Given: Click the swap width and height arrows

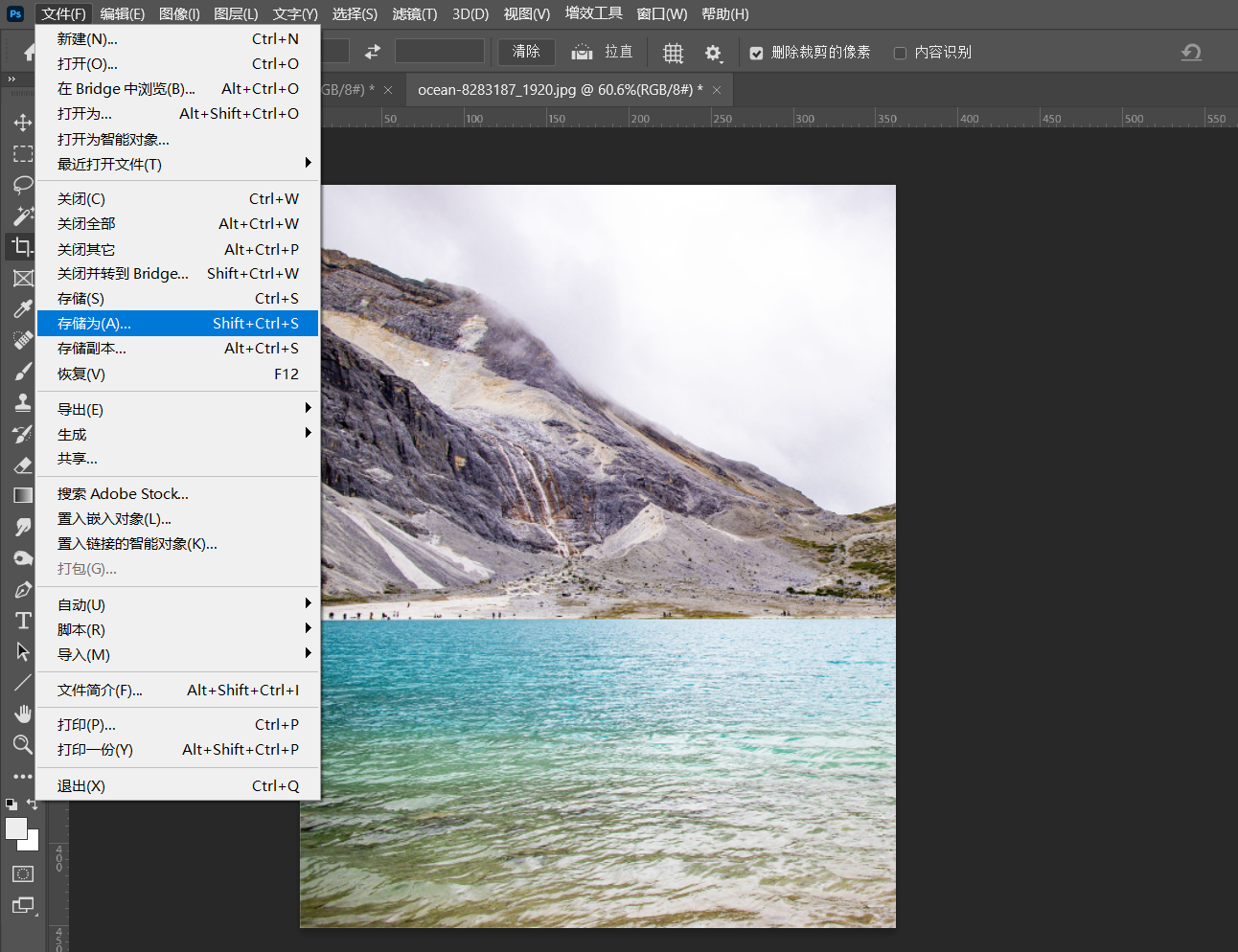Looking at the screenshot, I should (373, 52).
